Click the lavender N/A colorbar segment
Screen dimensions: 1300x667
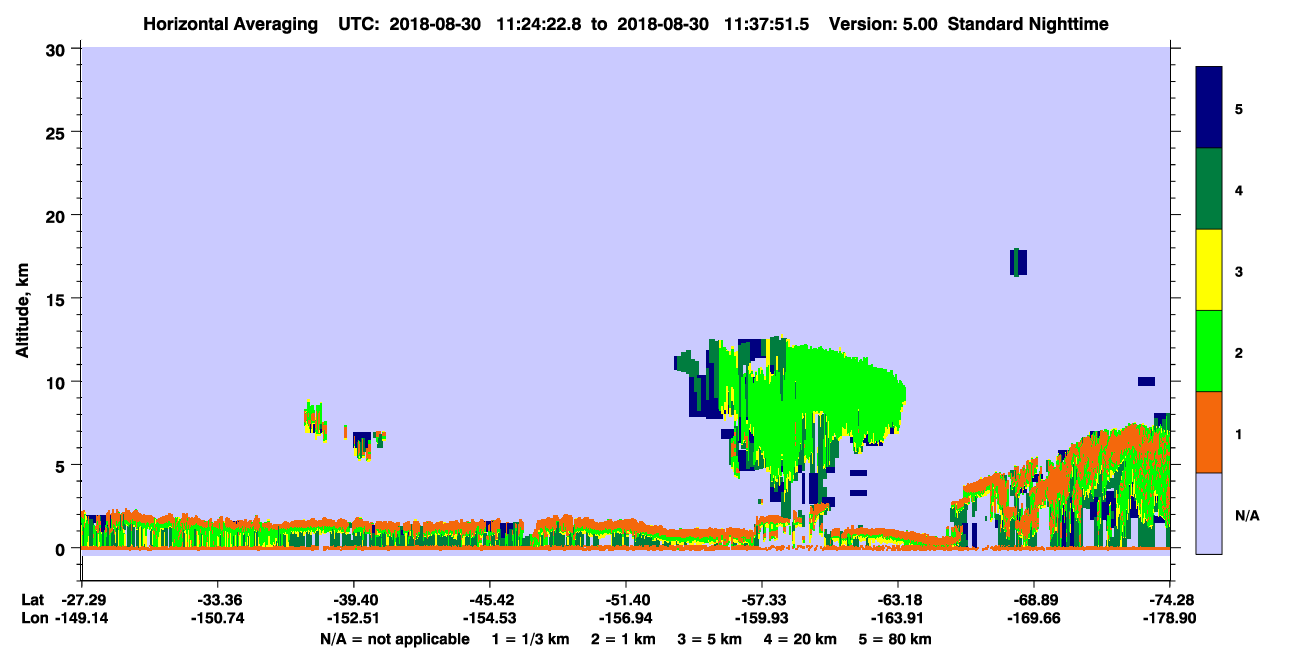point(1209,512)
